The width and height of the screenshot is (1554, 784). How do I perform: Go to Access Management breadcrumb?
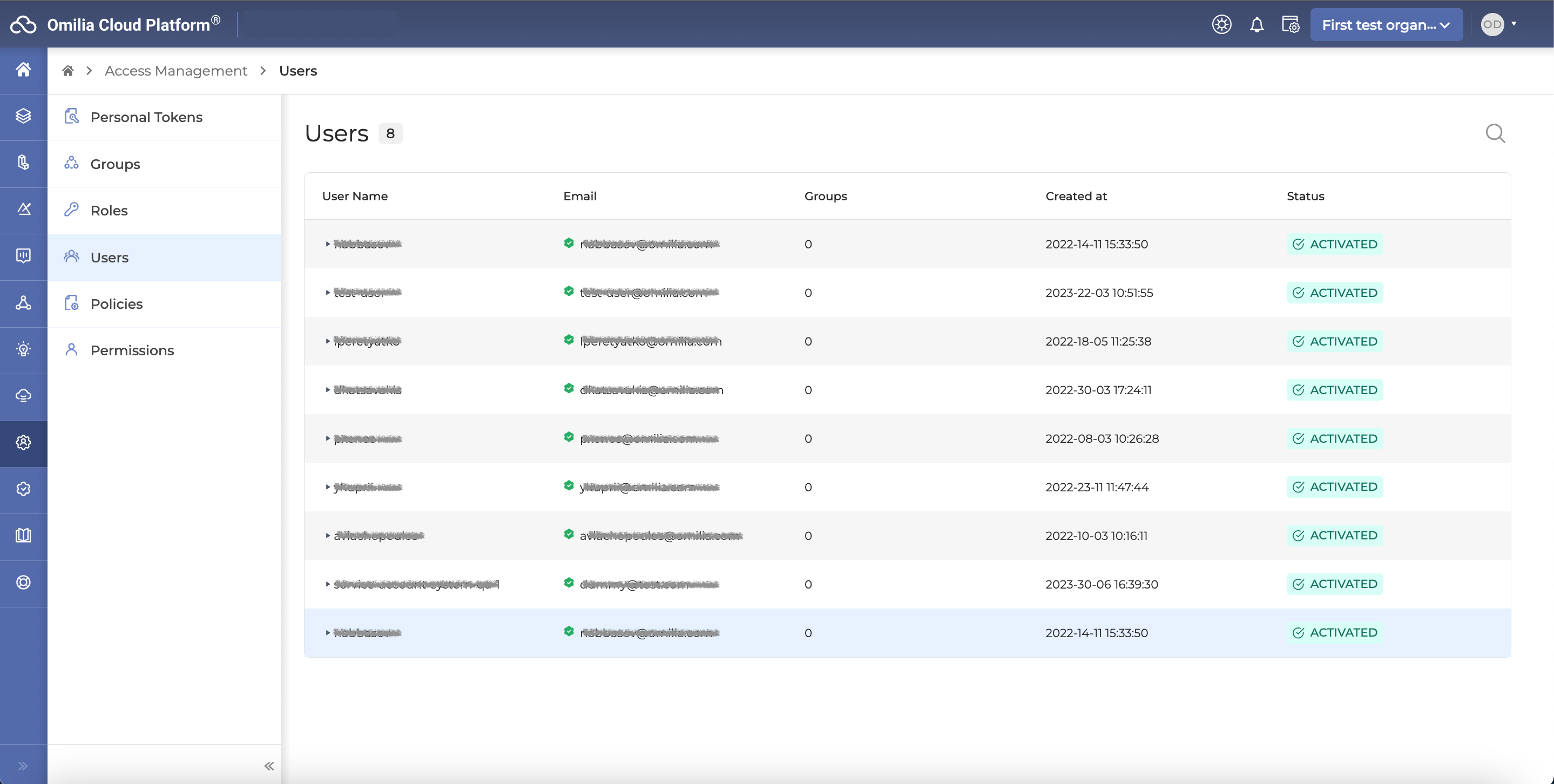pyautogui.click(x=175, y=71)
